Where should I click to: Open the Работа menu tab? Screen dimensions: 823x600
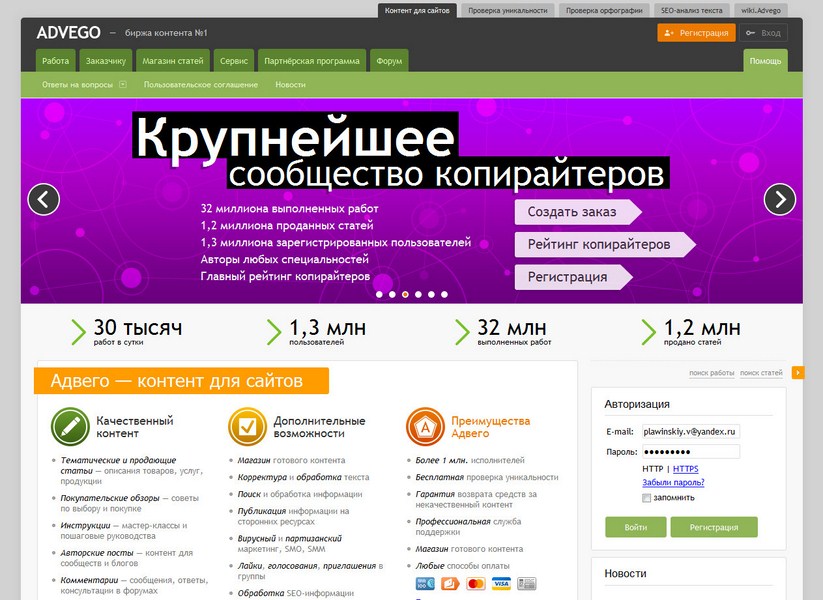[x=56, y=60]
